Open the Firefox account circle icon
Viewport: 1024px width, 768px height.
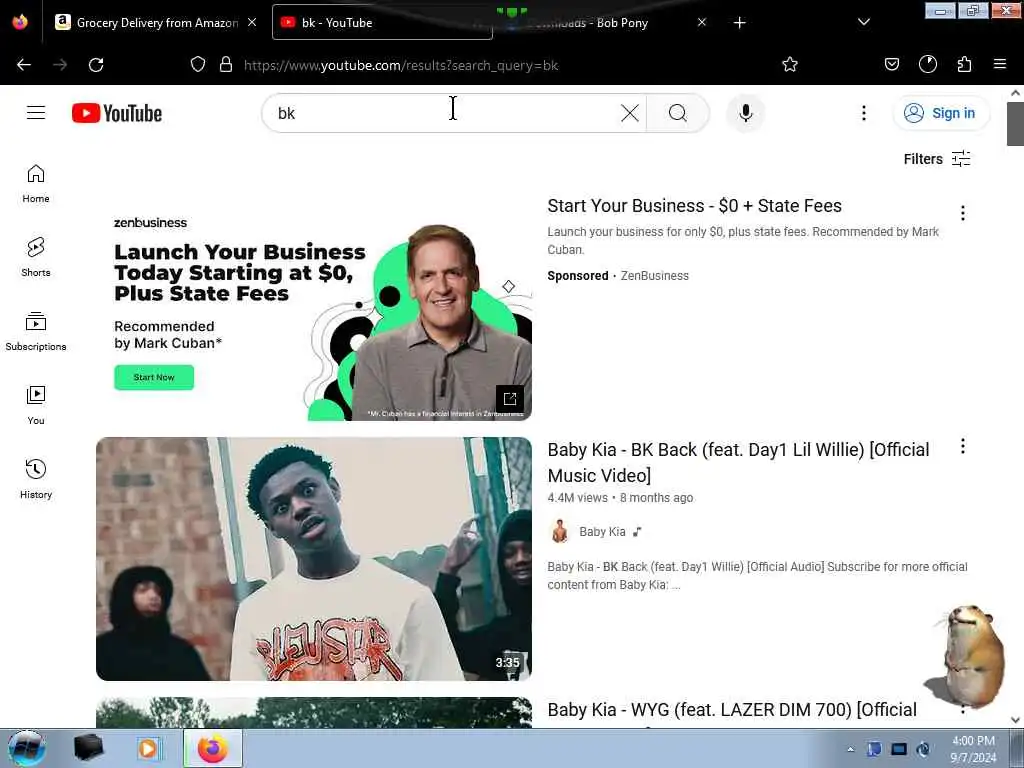[x=927, y=64]
